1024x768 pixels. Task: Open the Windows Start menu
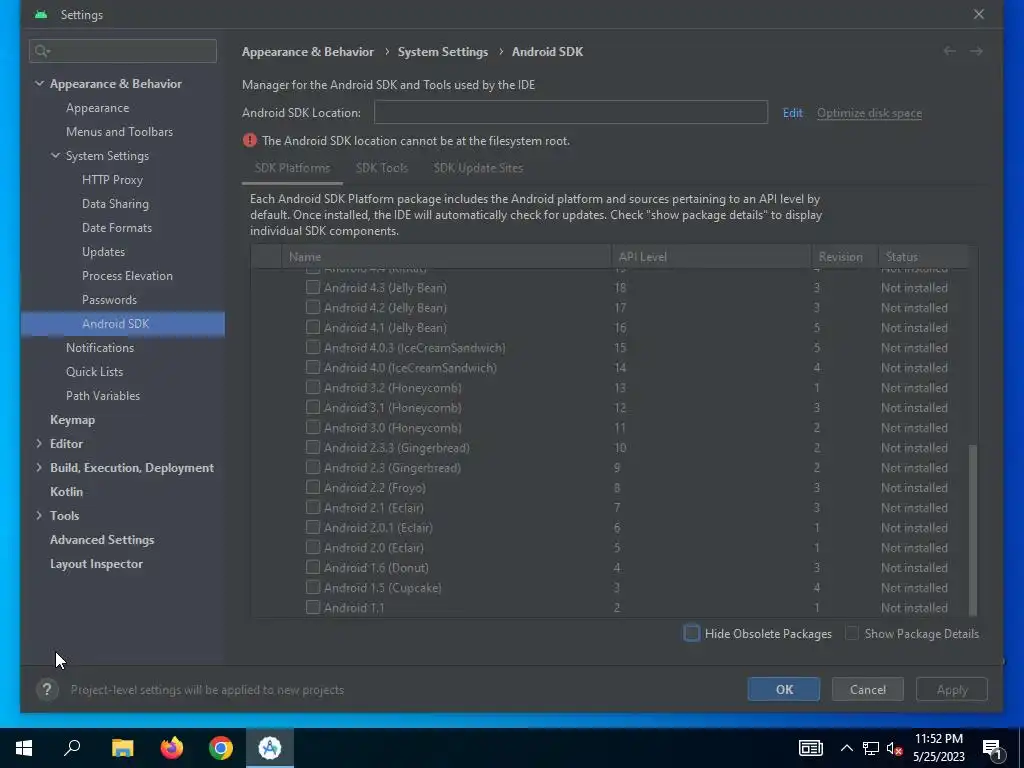(24, 748)
